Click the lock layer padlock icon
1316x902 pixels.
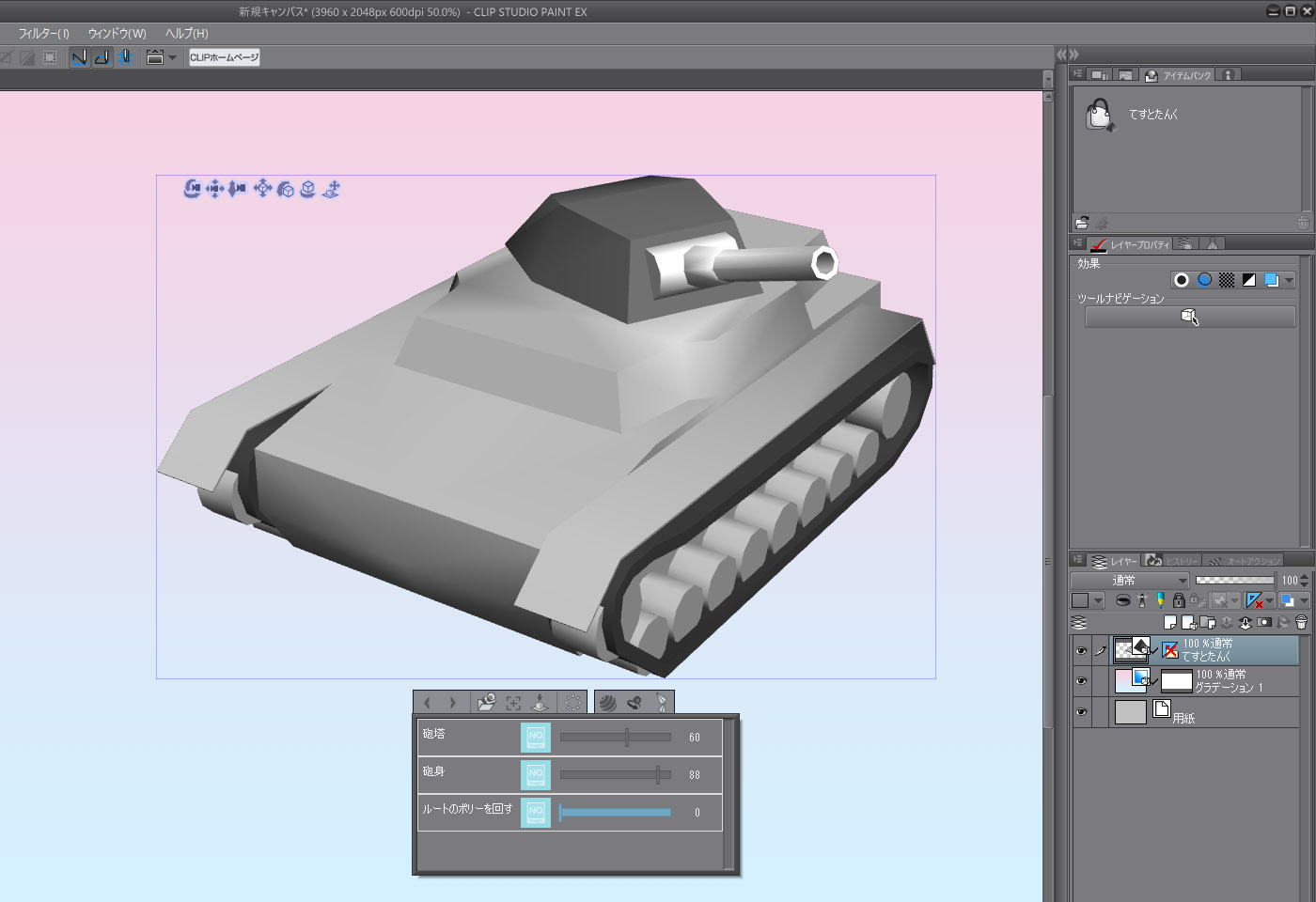pyautogui.click(x=1179, y=600)
